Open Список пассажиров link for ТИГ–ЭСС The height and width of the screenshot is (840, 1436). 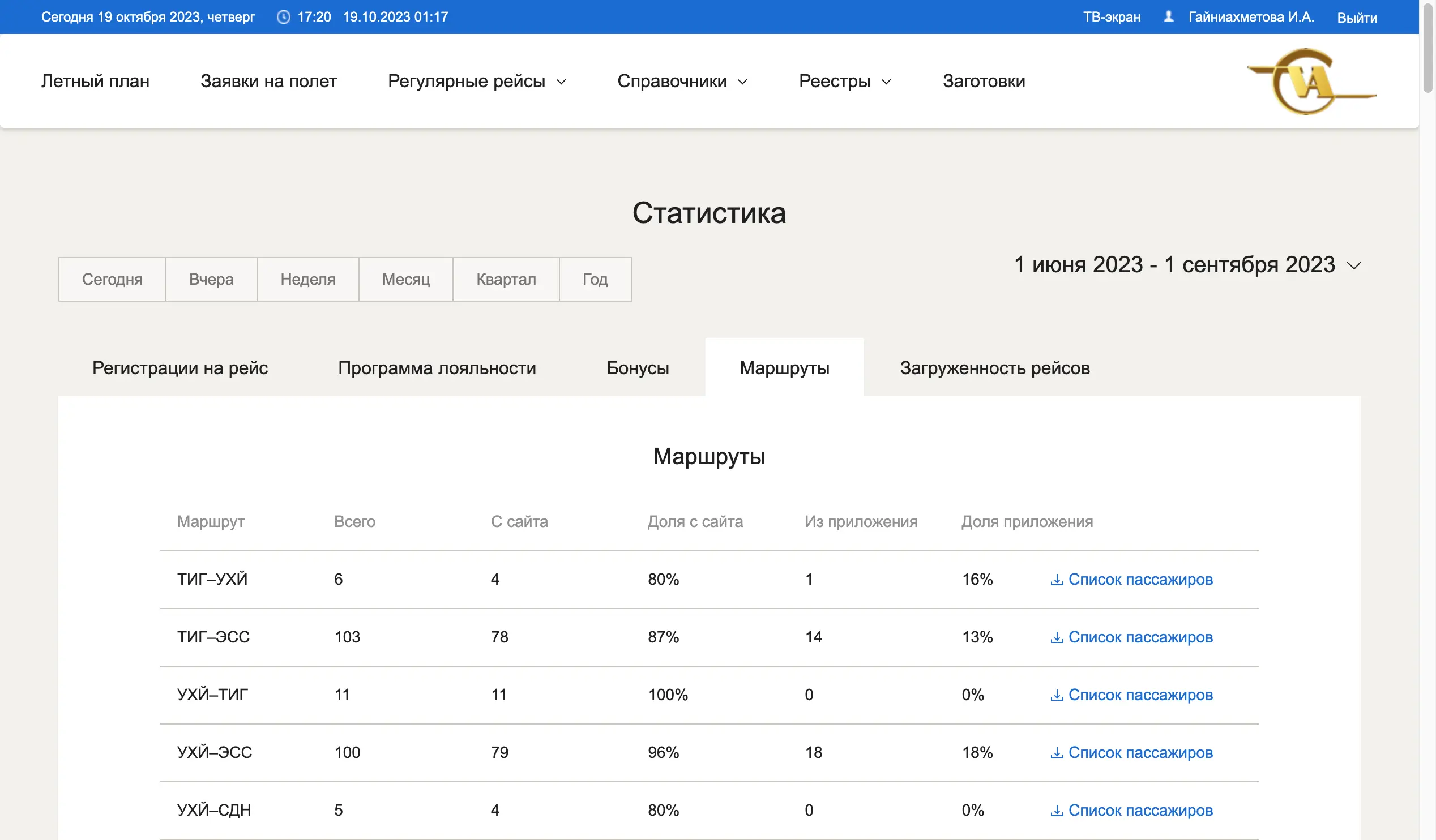point(1141,637)
